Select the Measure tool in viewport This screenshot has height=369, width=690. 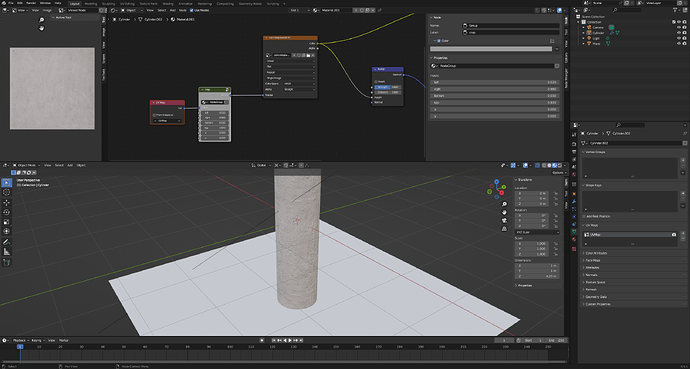pos(7,252)
